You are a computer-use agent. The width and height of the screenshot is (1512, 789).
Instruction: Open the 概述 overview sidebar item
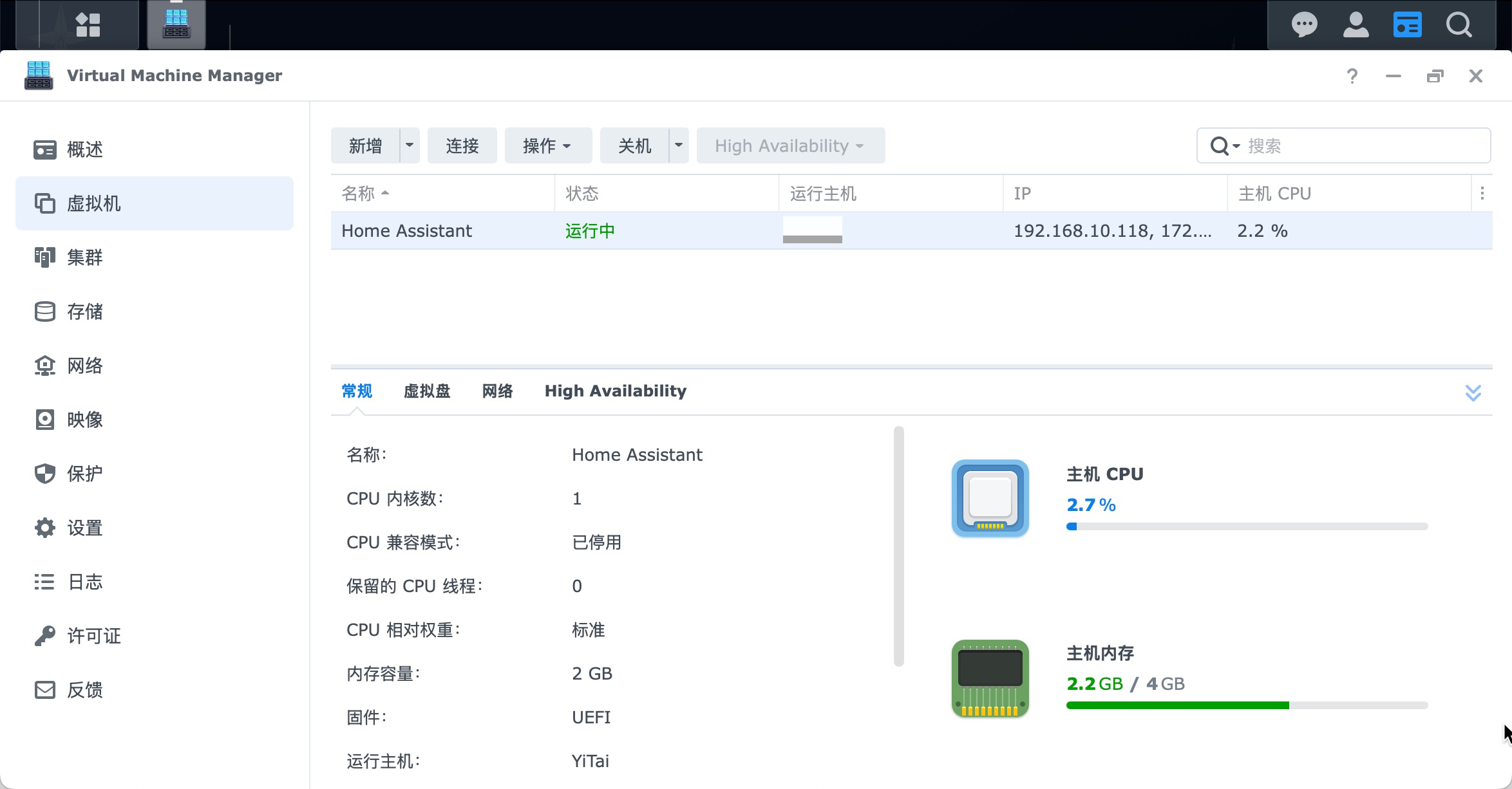click(x=84, y=149)
